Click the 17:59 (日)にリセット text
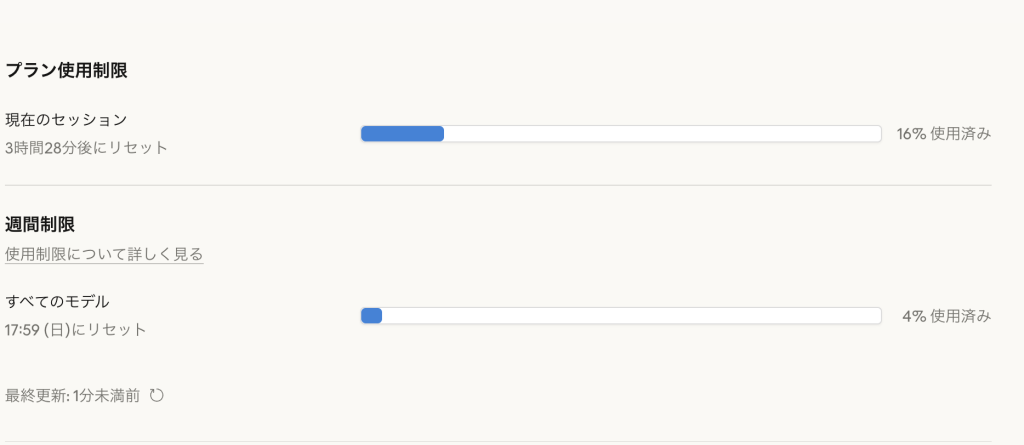This screenshot has width=1024, height=445. tap(76, 329)
